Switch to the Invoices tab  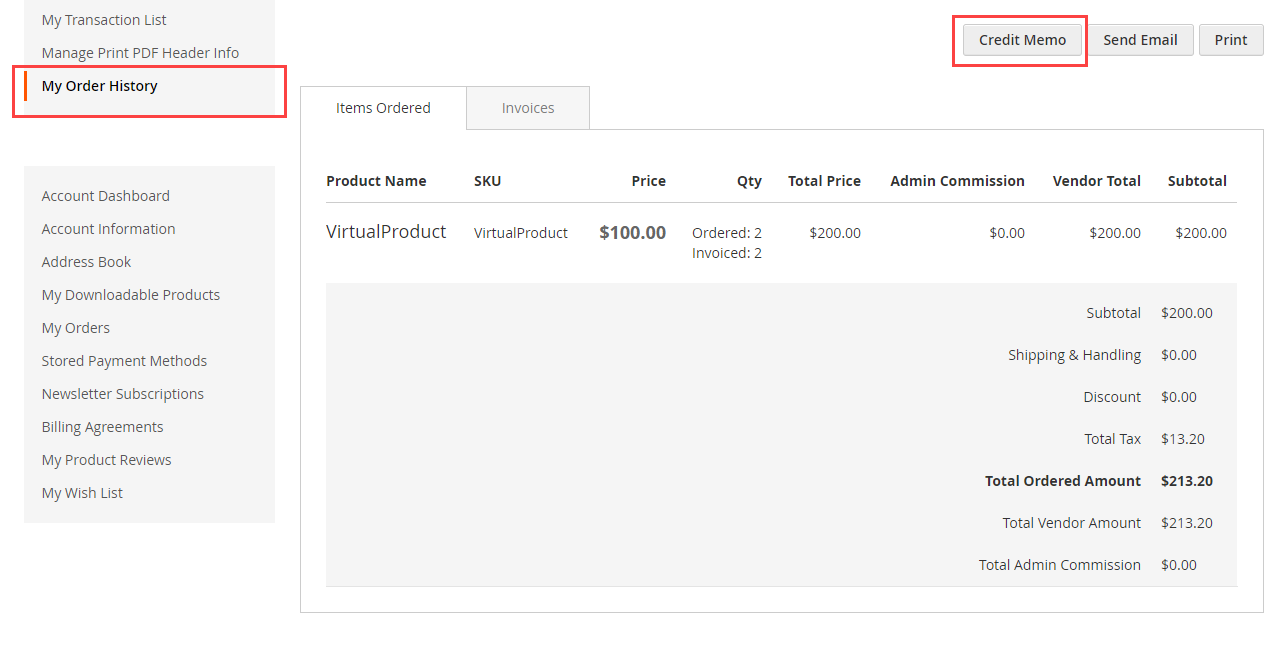pyautogui.click(x=527, y=108)
